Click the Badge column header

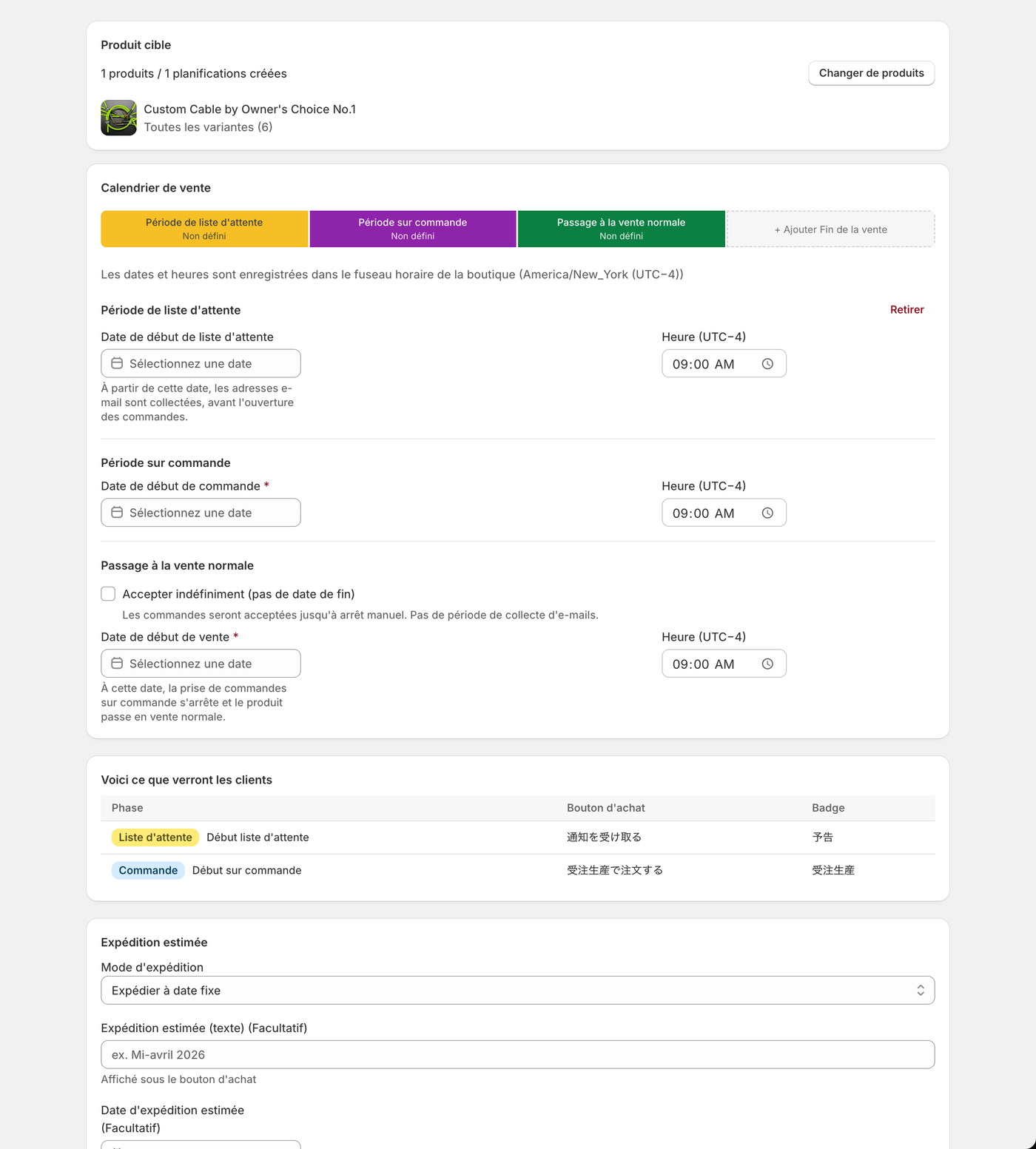[x=828, y=808]
